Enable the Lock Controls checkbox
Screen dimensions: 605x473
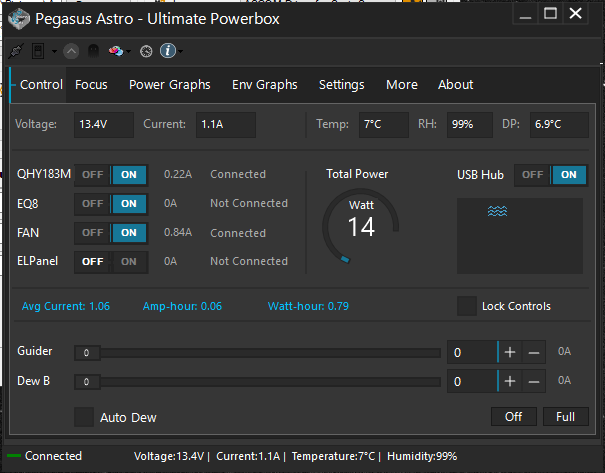point(467,306)
